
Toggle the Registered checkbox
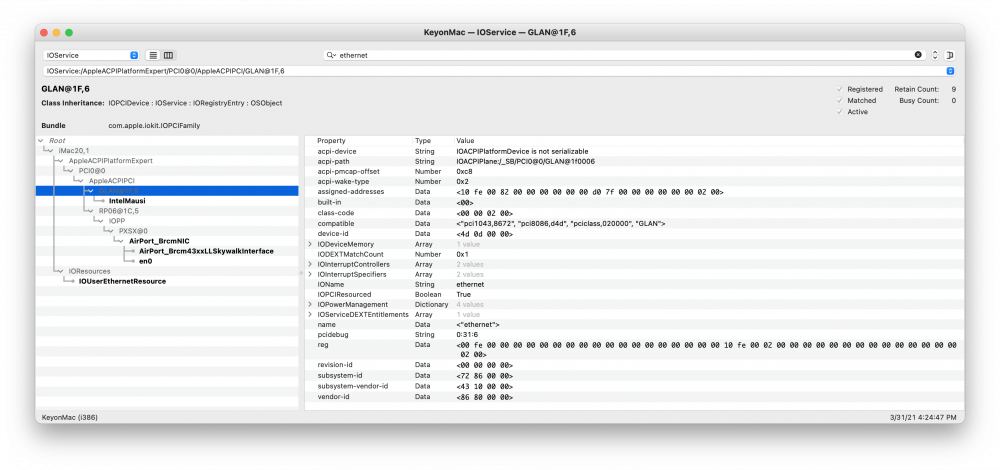(840, 89)
